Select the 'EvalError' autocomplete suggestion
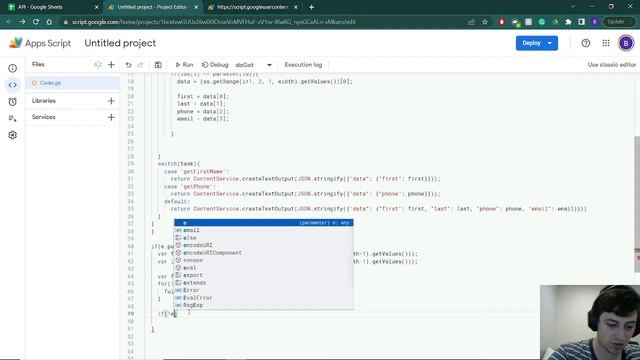Viewport: 640px width, 360px height. pos(264,298)
